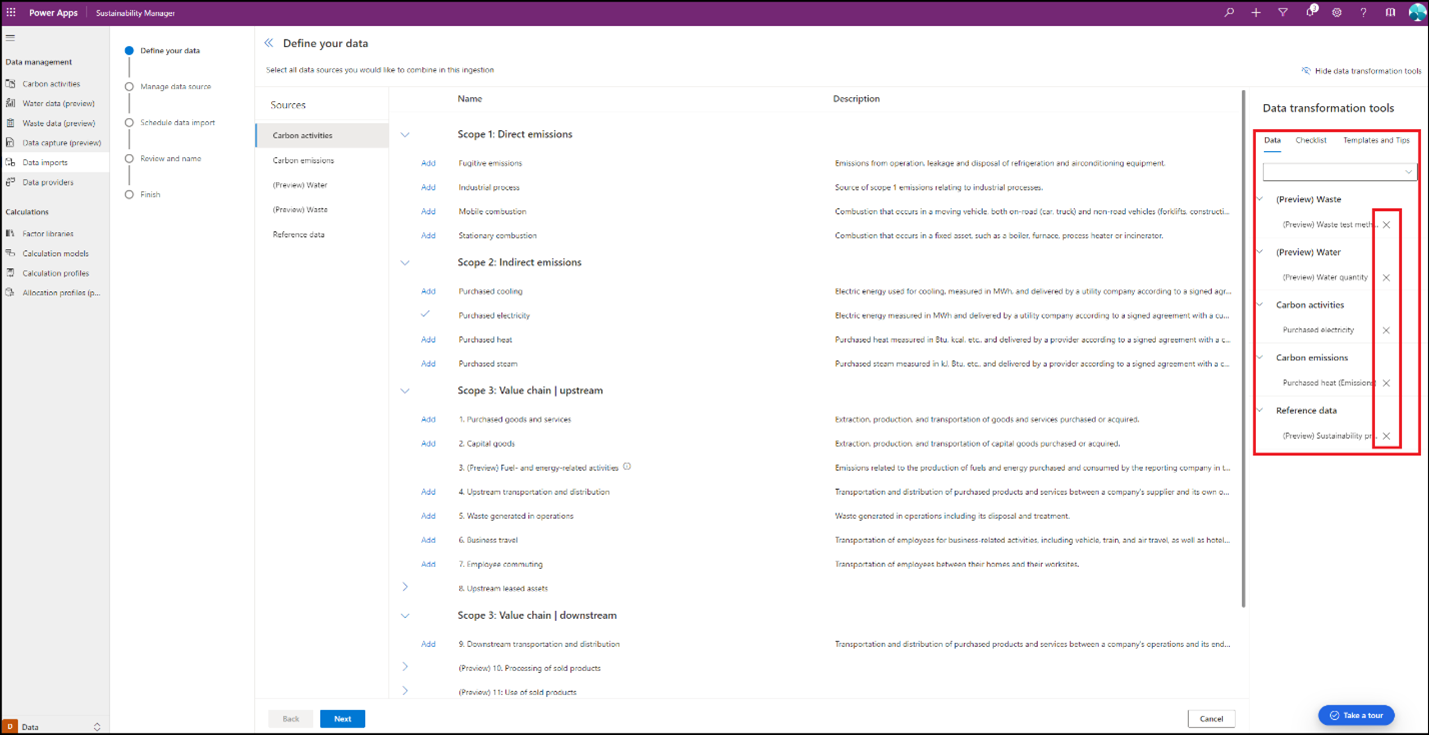Screen dimensions: 1429x735
Task: Open Calculation profiles in the navigation
Action: (55, 273)
